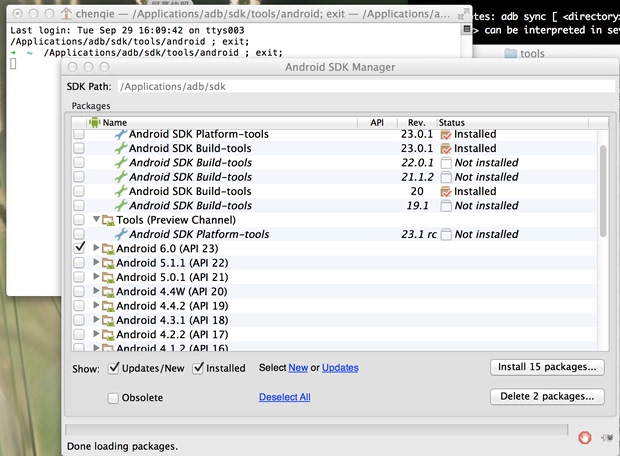Viewport: 620px width, 456px height.
Task: Click wrench icon for SDK Build-tools 22.0.1
Action: [x=122, y=163]
